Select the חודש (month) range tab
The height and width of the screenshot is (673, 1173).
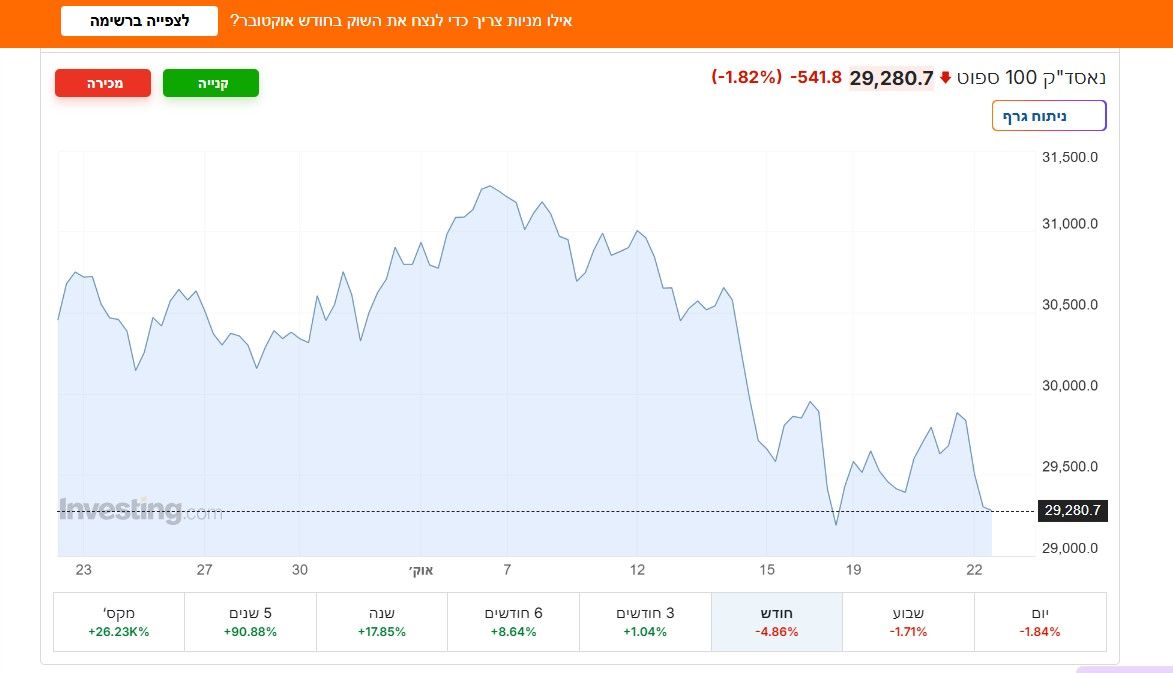coord(777,622)
